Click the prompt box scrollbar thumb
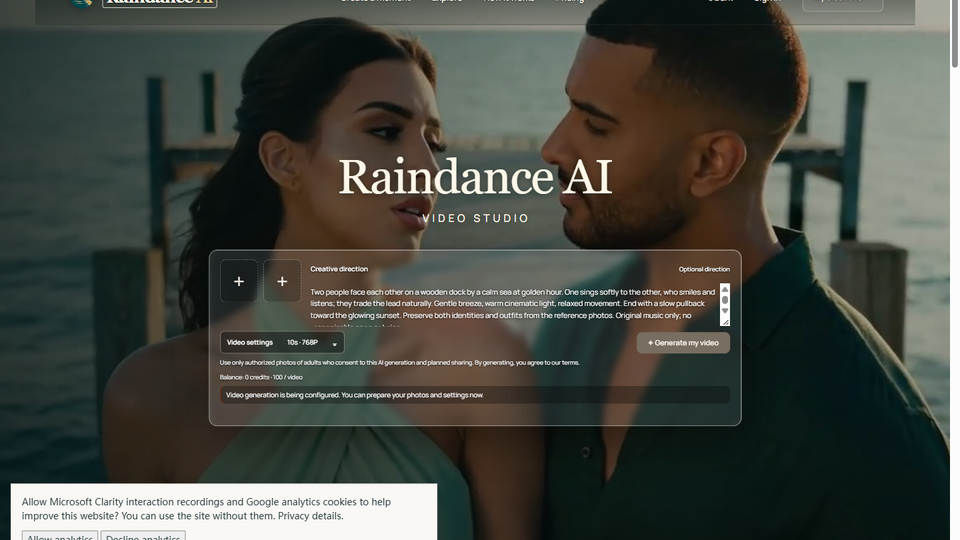 725,300
